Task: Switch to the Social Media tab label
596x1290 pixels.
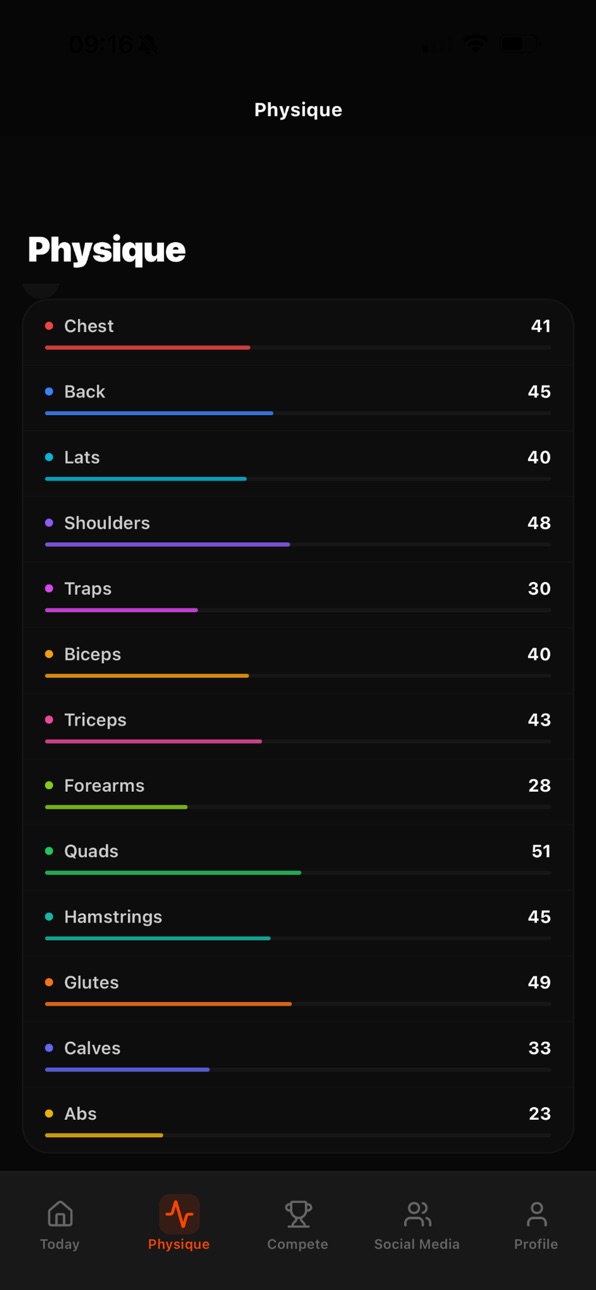Action: (x=417, y=1244)
